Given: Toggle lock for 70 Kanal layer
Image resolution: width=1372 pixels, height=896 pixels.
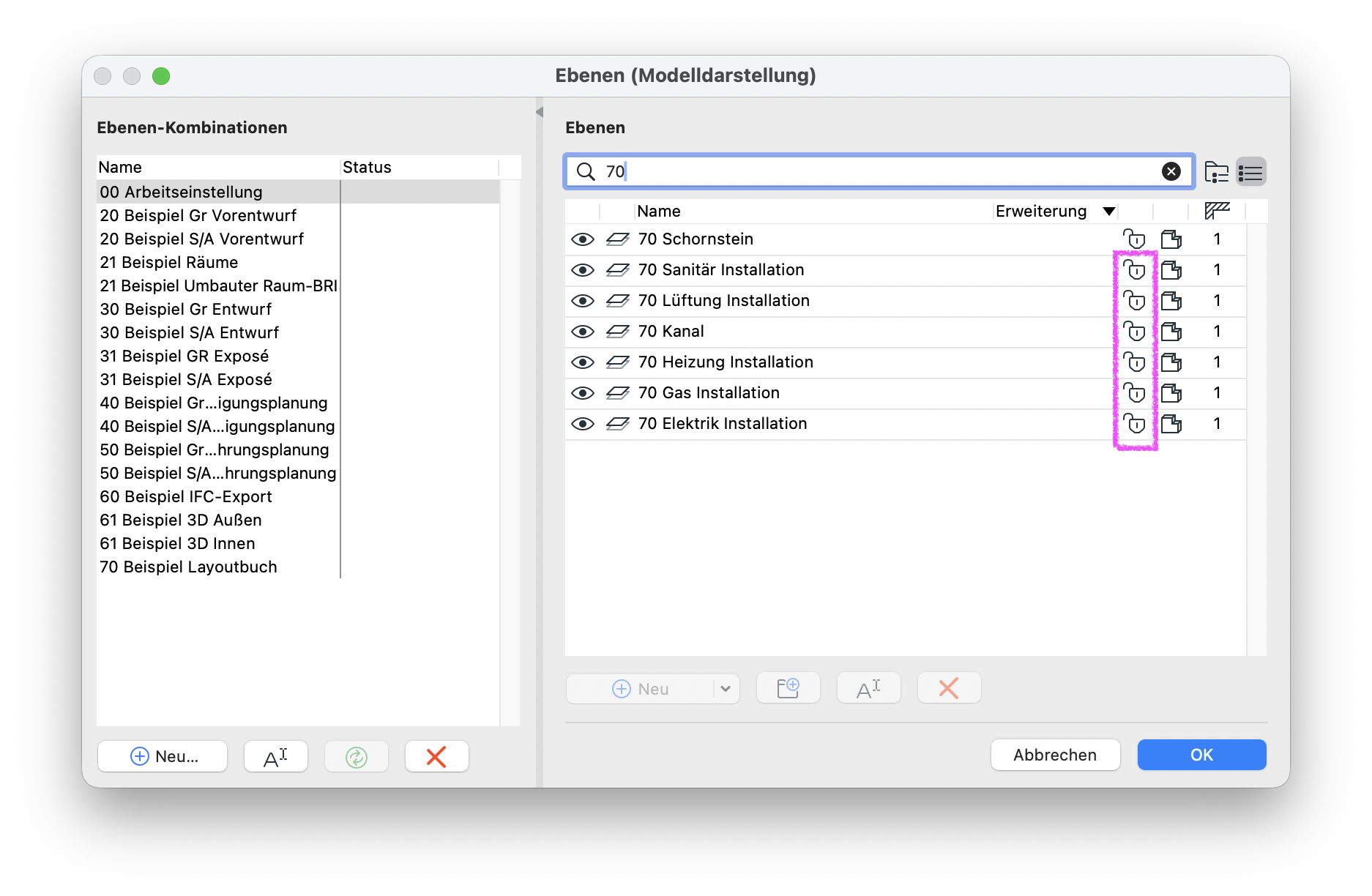Looking at the screenshot, I should (x=1135, y=332).
